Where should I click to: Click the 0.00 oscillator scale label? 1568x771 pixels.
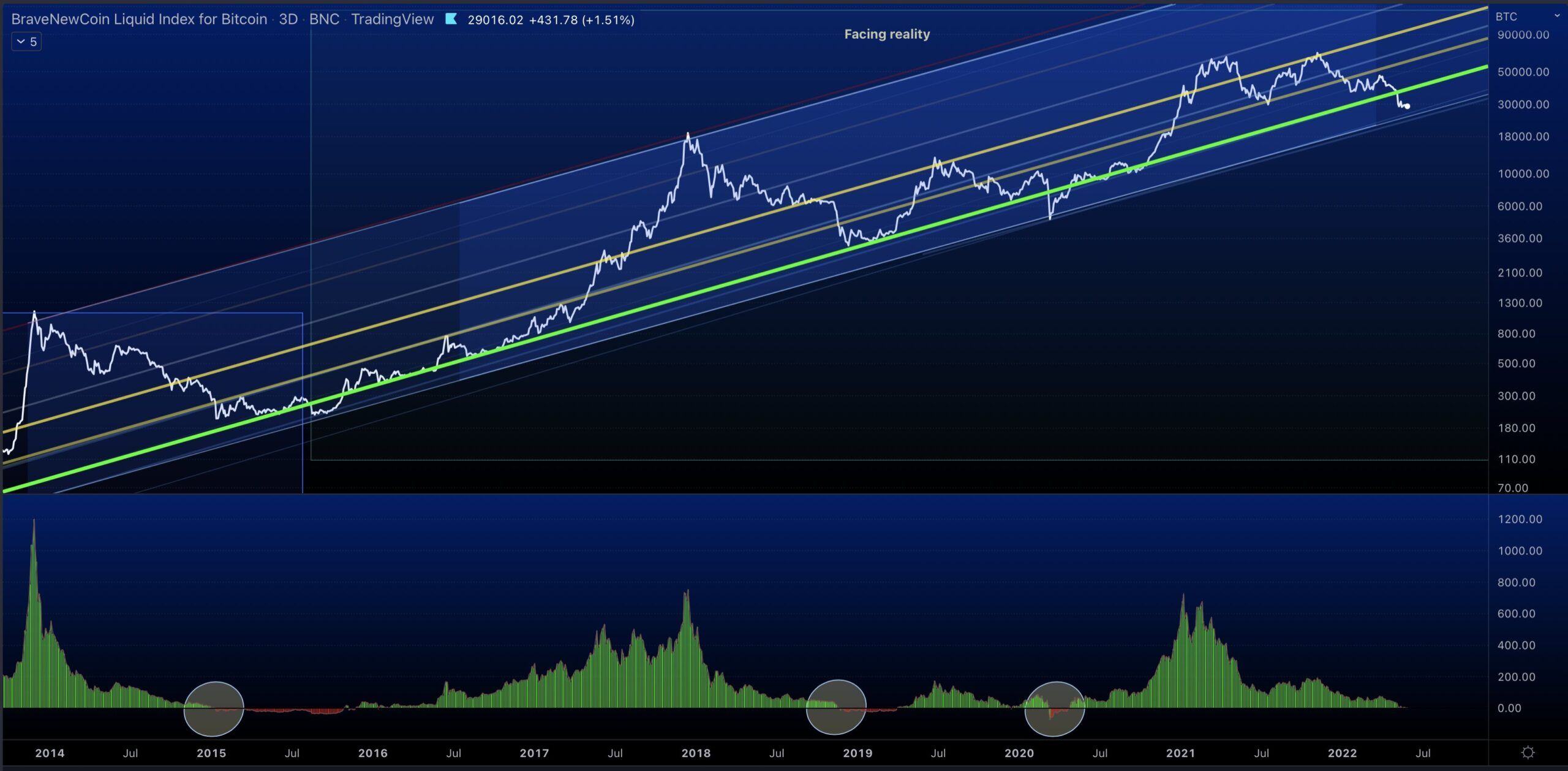point(1509,708)
